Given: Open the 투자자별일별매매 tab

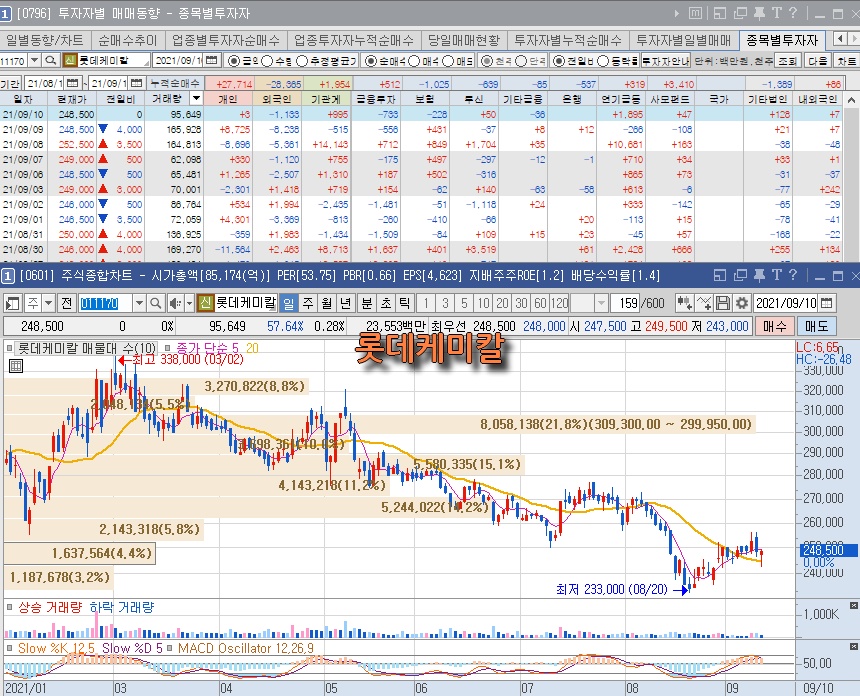Looking at the screenshot, I should [x=683, y=40].
